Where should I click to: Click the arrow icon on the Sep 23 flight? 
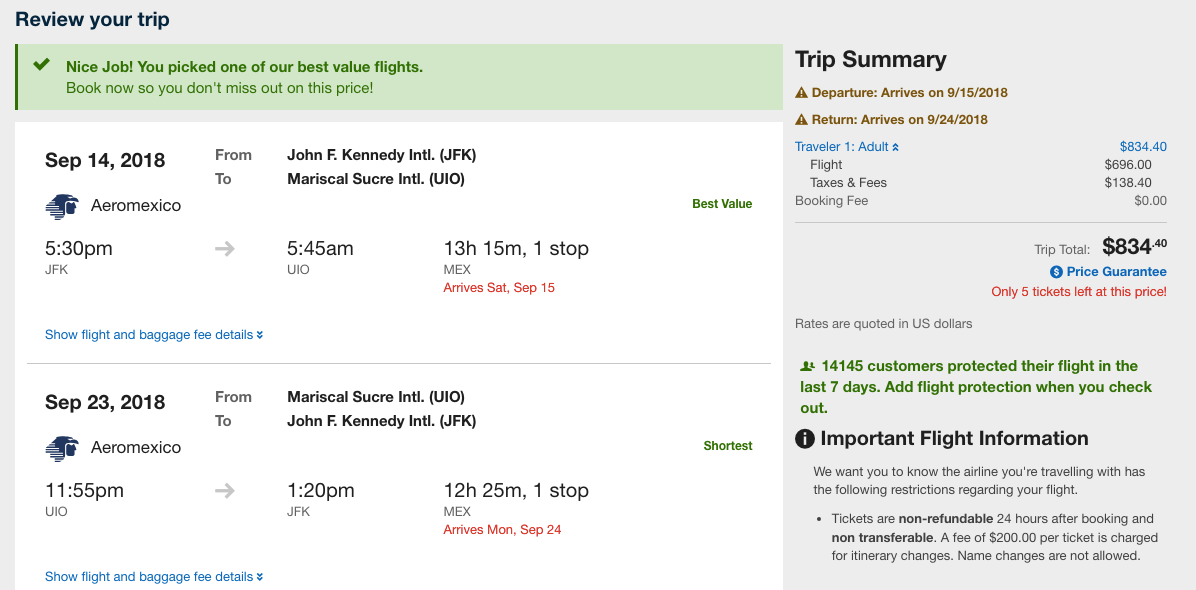pos(225,491)
